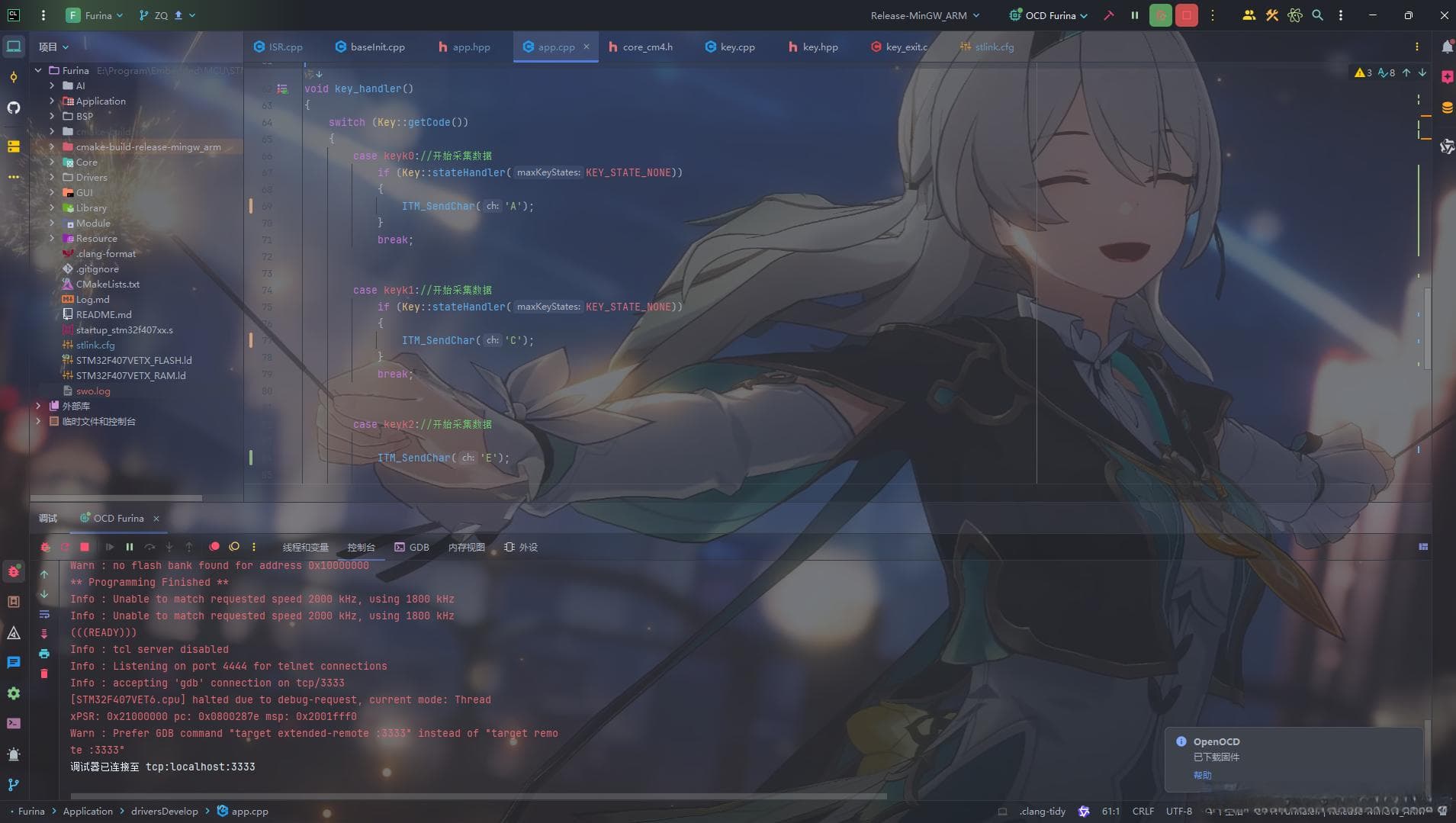Open ZQ branch dropdown

pos(167,15)
